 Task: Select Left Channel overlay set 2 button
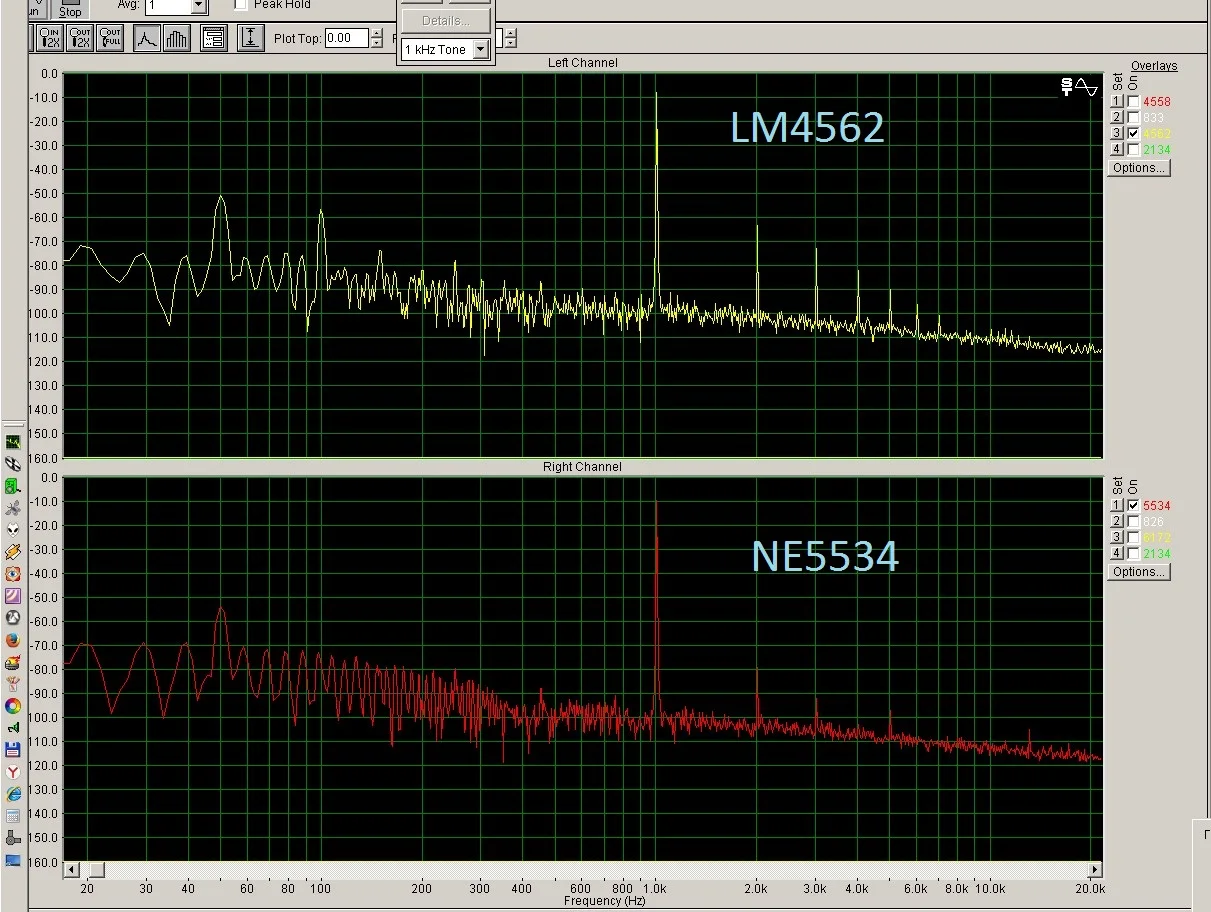[1117, 118]
